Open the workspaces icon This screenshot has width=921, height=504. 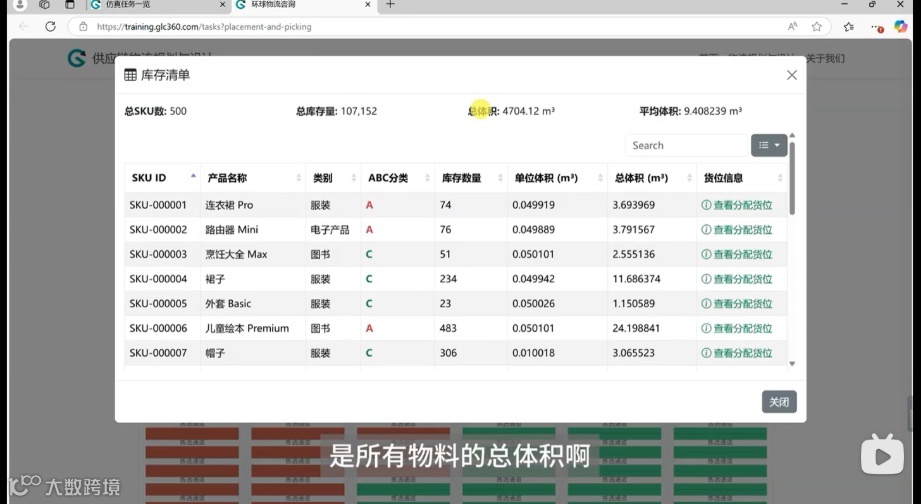point(44,5)
